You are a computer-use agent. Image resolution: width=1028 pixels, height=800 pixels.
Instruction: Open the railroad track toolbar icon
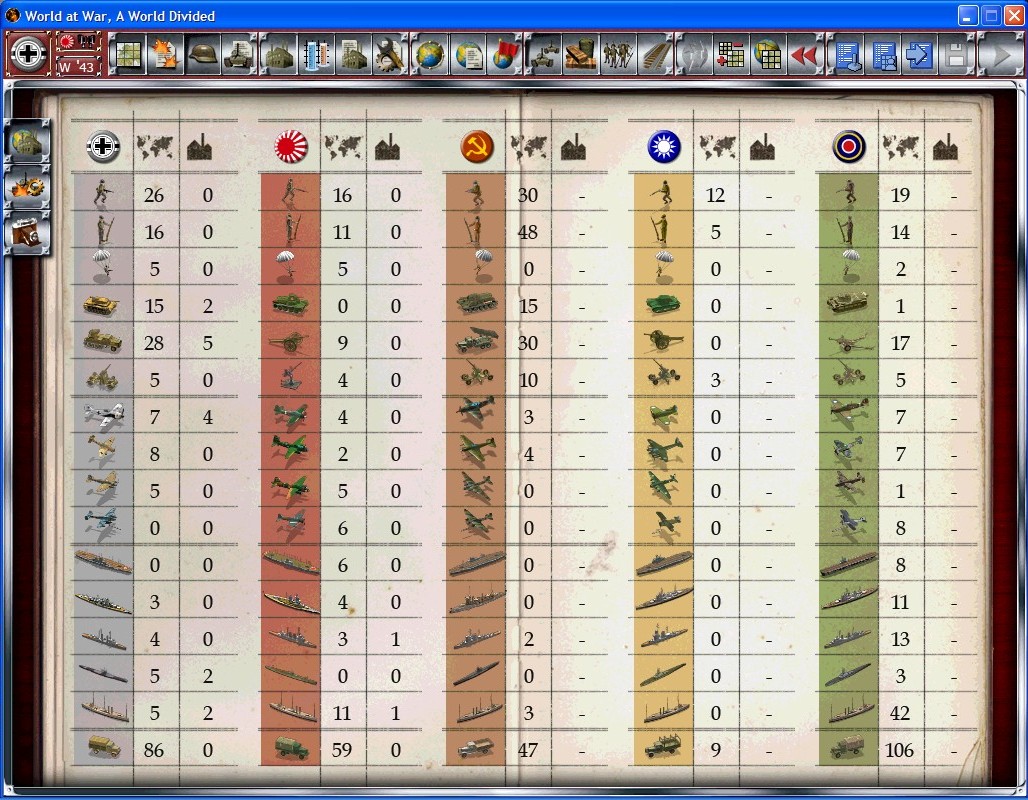point(656,54)
